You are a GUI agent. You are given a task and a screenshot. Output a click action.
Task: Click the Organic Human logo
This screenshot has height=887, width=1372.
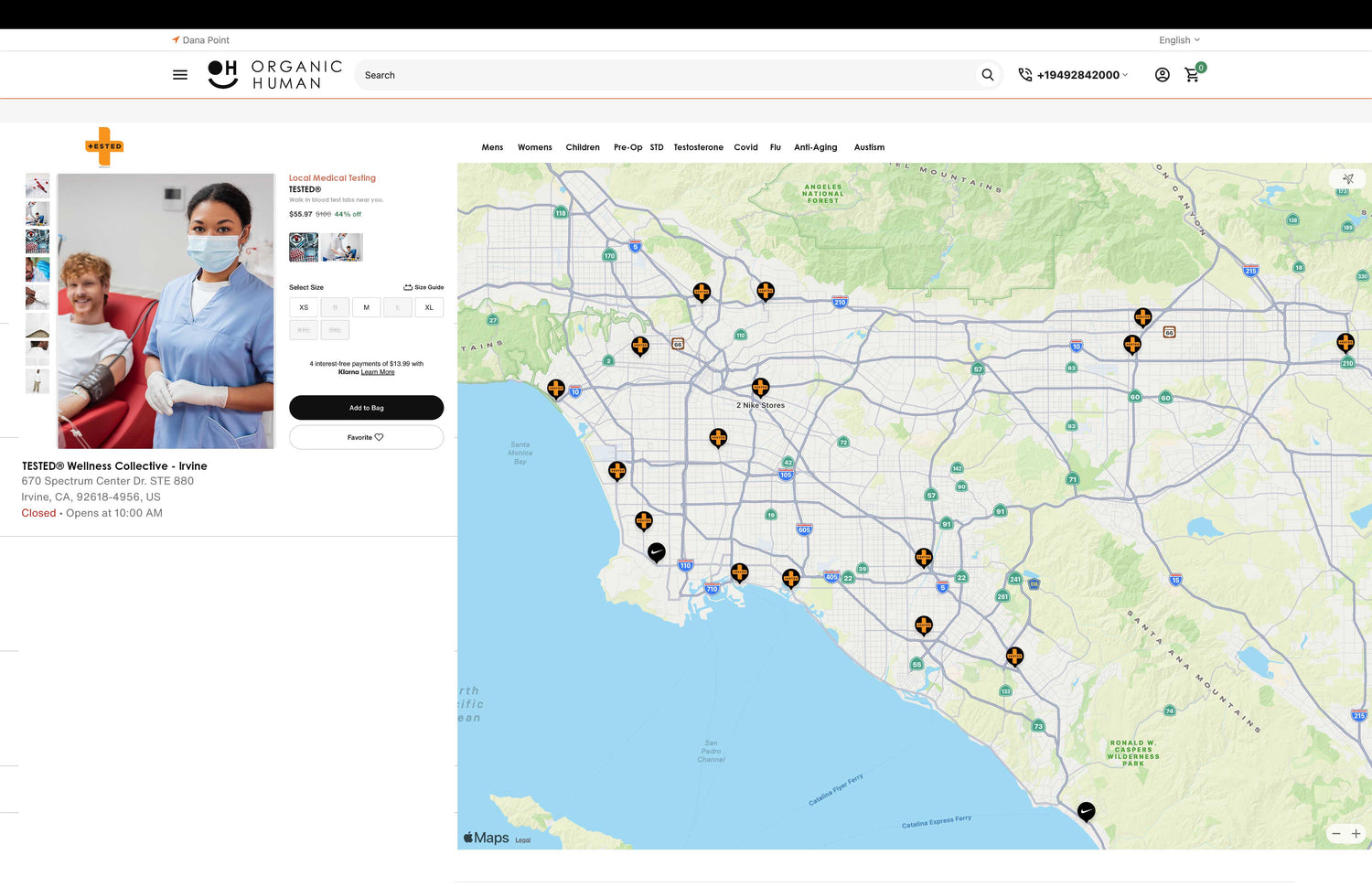pos(275,75)
